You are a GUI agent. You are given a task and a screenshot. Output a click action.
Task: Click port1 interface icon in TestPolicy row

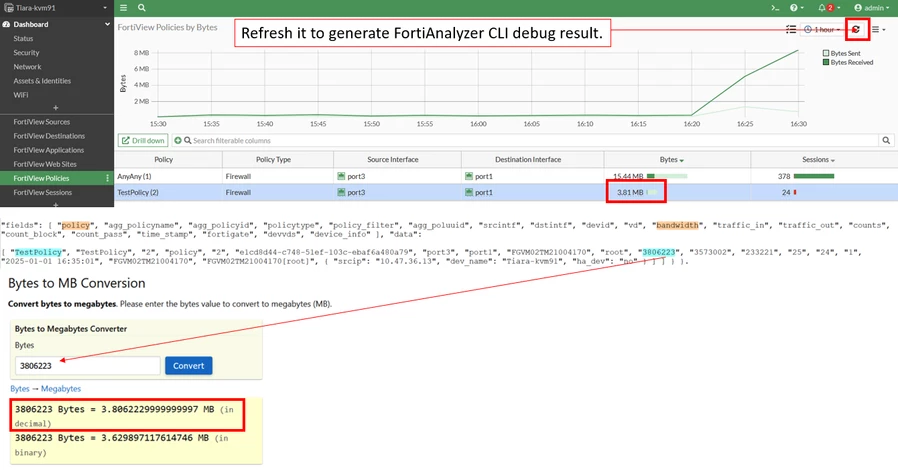coord(469,192)
